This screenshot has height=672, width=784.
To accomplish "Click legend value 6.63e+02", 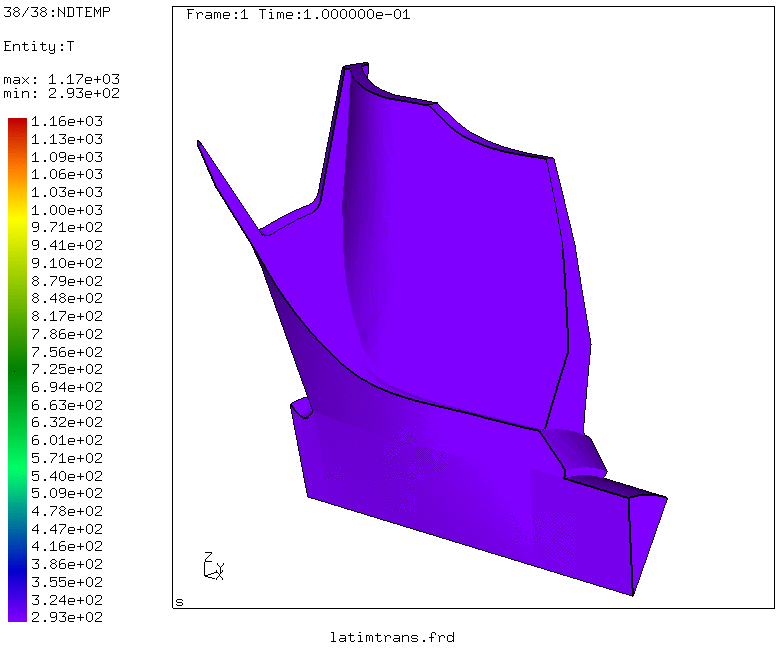I will (x=67, y=405).
